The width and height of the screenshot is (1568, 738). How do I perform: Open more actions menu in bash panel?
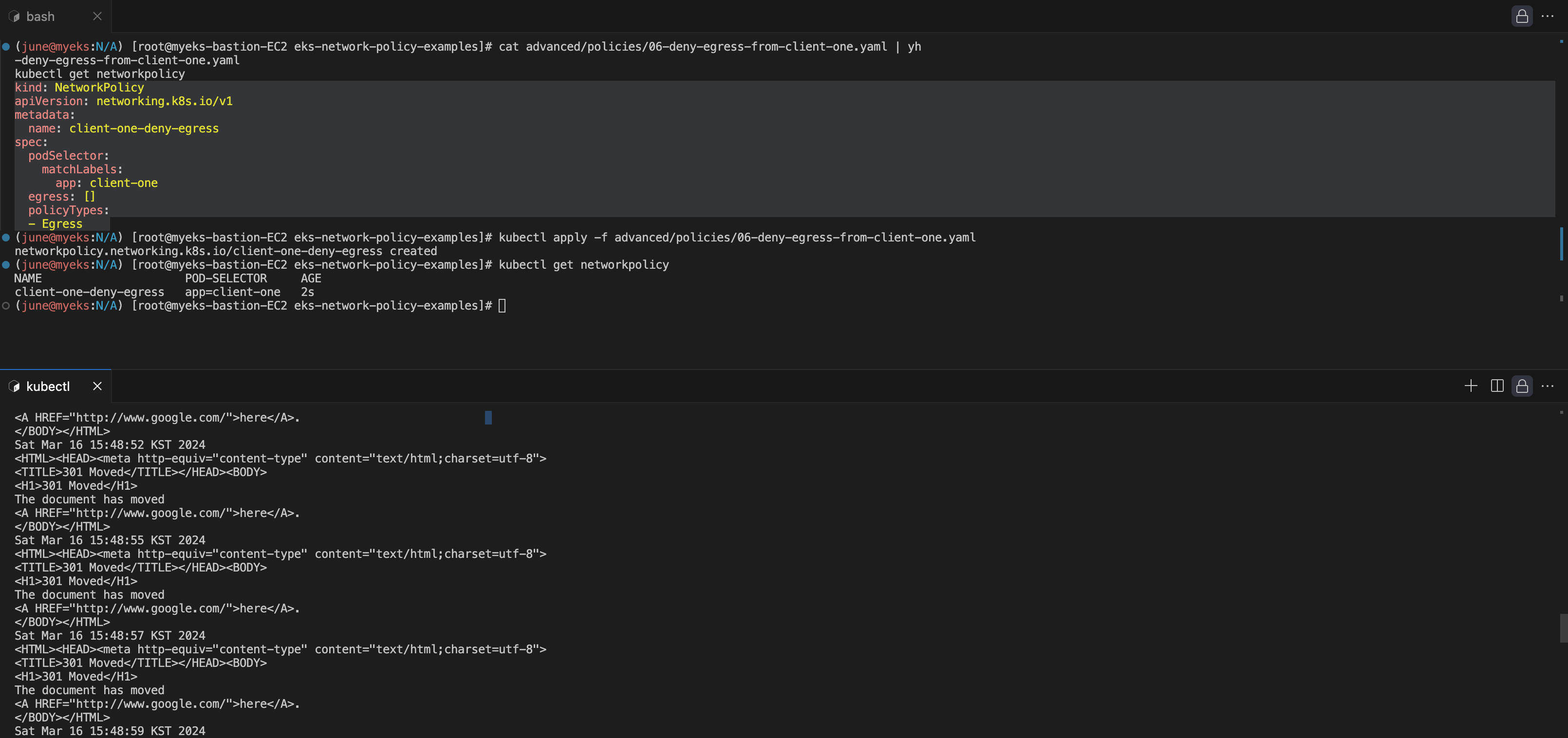click(1548, 17)
